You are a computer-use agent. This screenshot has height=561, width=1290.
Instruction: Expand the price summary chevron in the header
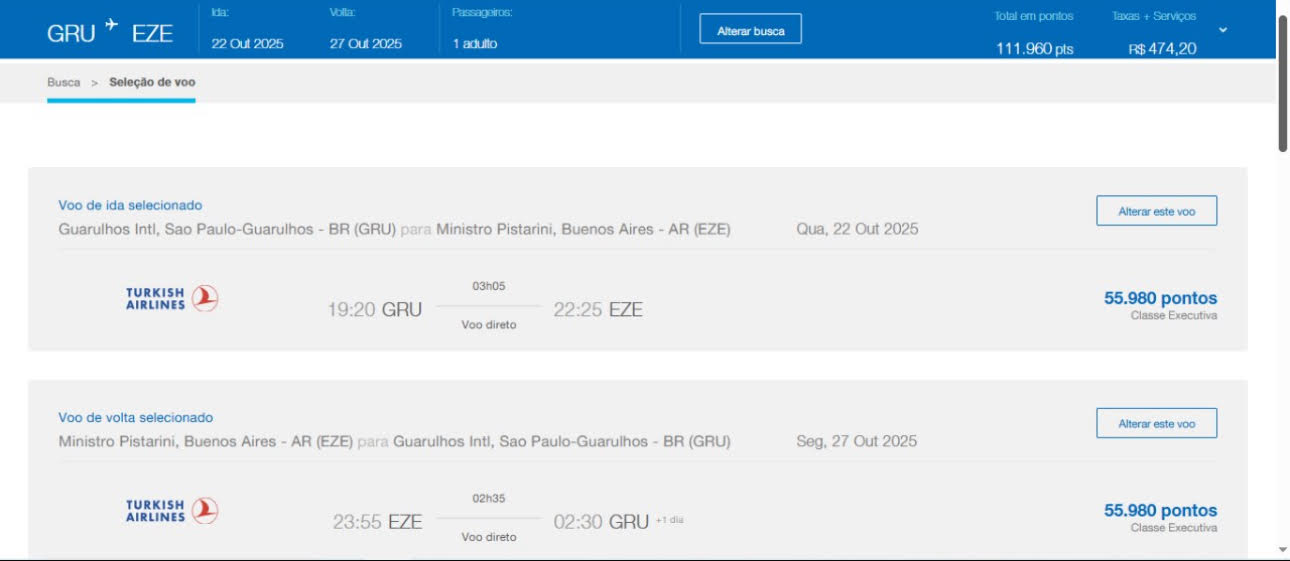(x=1222, y=30)
